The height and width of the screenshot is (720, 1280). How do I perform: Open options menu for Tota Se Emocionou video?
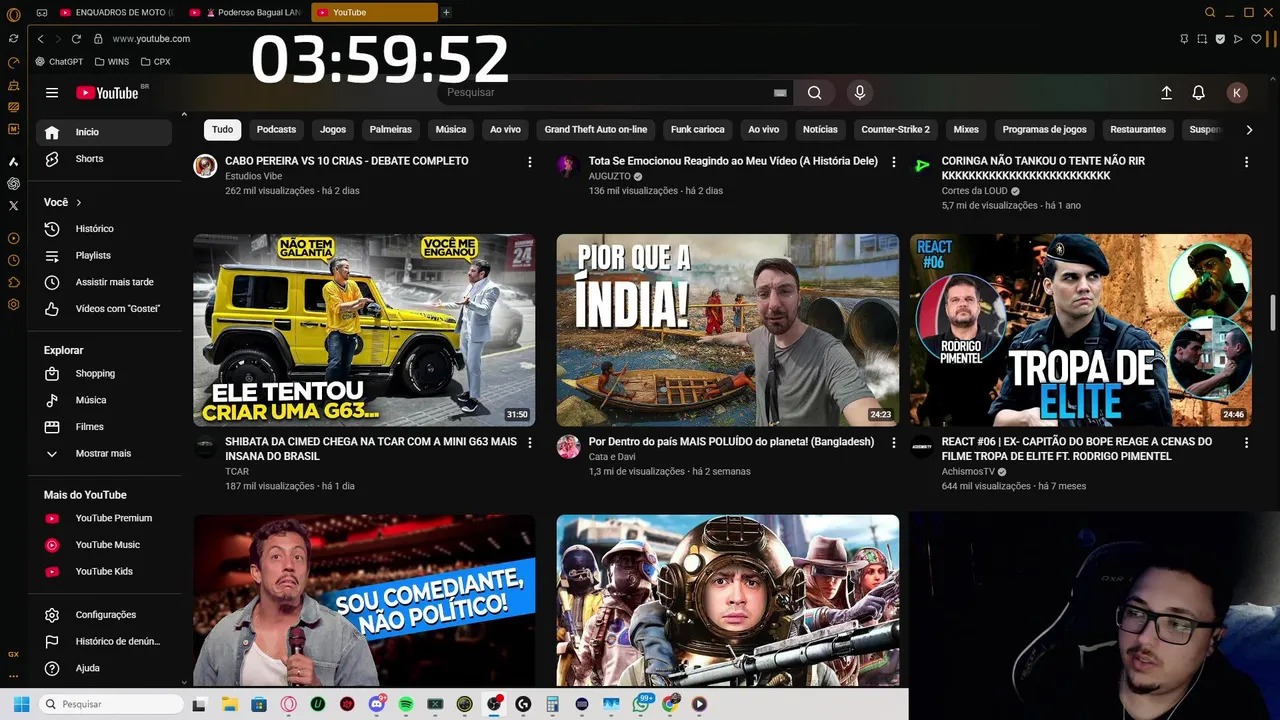(x=894, y=162)
